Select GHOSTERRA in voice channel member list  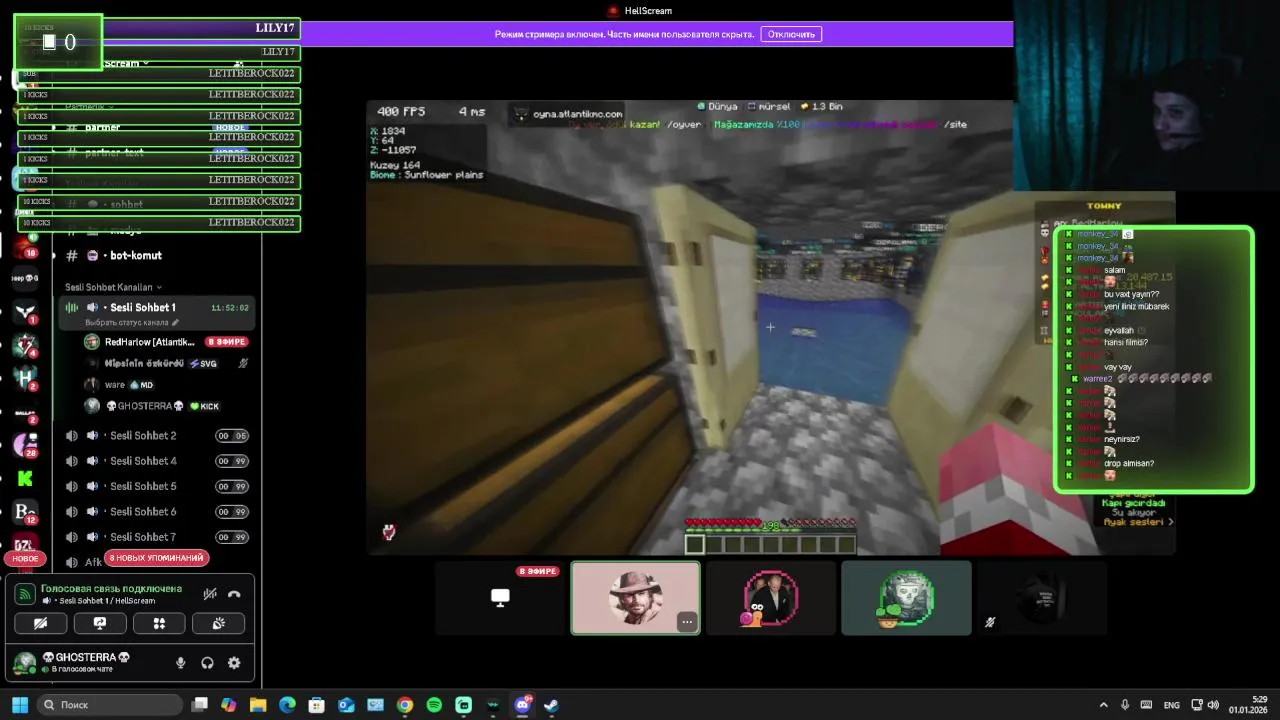166,406
